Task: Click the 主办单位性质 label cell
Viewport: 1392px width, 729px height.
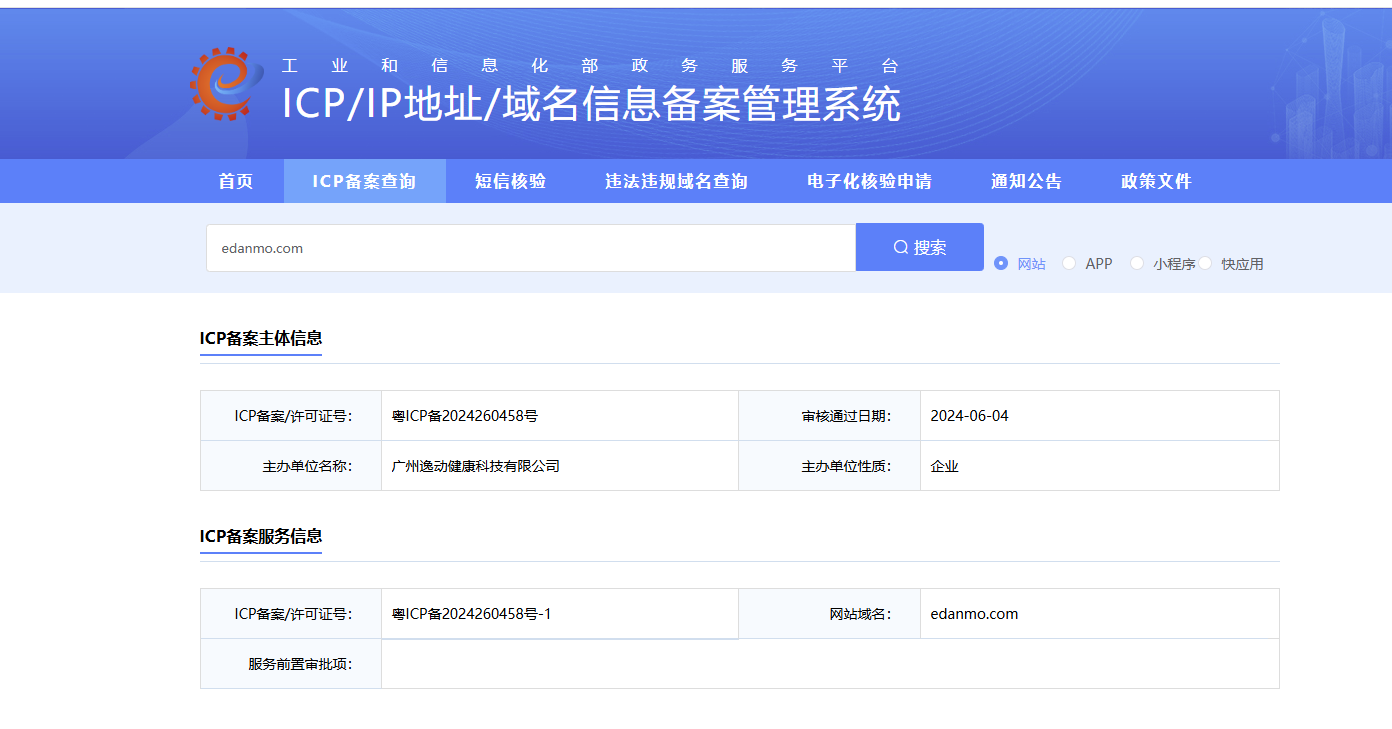Action: click(x=830, y=466)
